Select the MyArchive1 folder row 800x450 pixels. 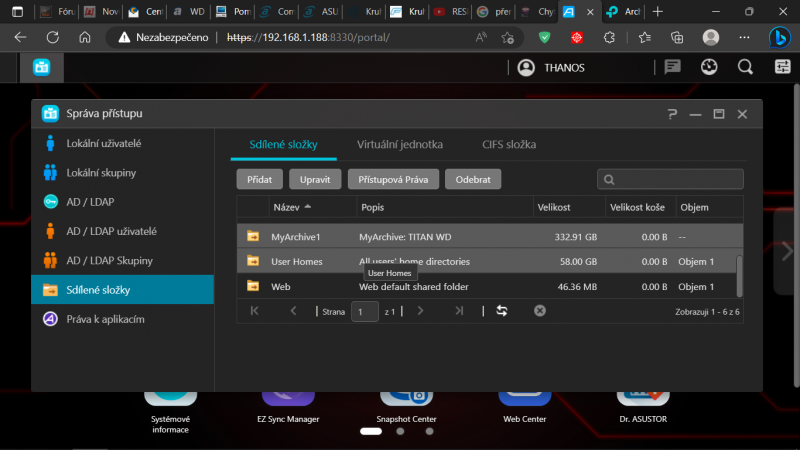point(489,237)
